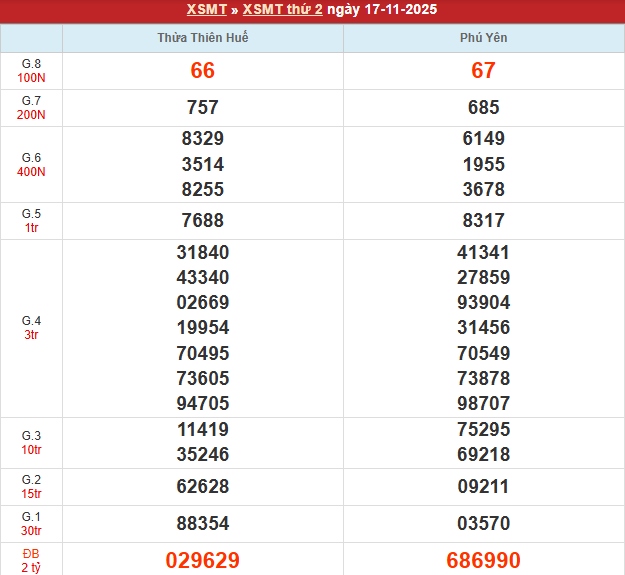This screenshot has width=625, height=575.
Task: Select G.6 number 6149
Action: point(483,139)
